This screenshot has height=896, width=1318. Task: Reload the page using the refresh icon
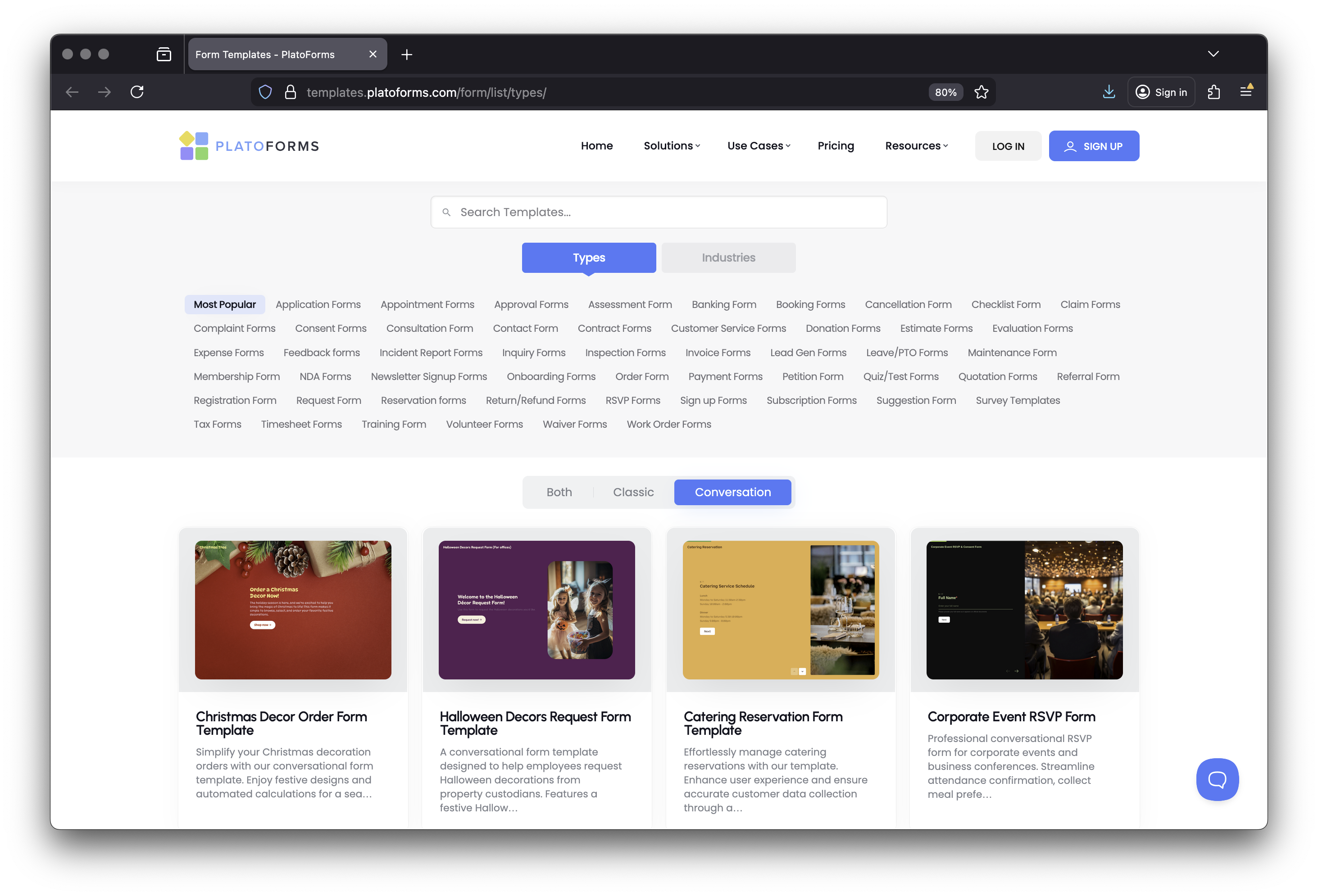click(136, 91)
